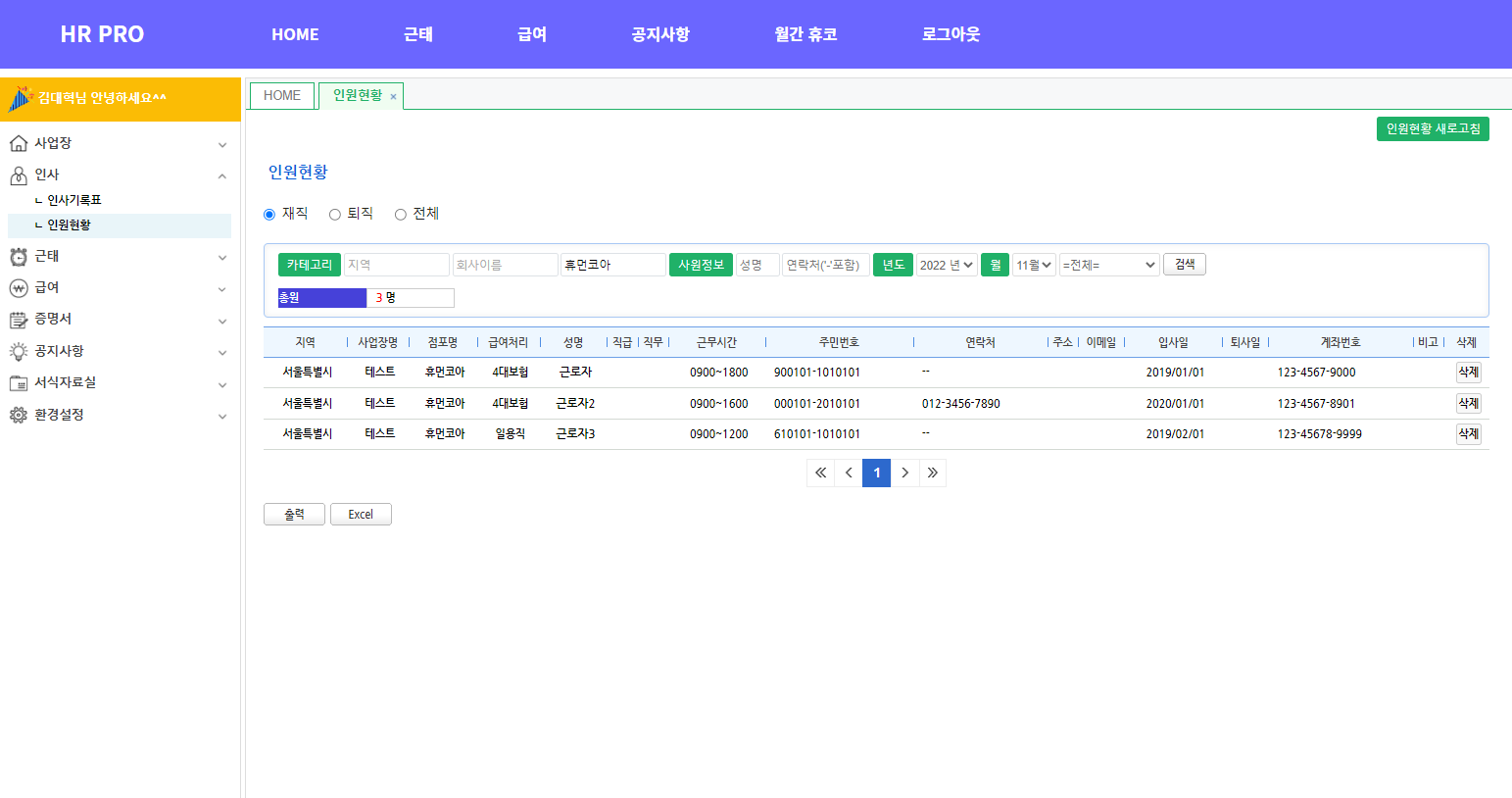Click the 연락처 input field
This screenshot has width=1512, height=798.
pyautogui.click(x=826, y=265)
